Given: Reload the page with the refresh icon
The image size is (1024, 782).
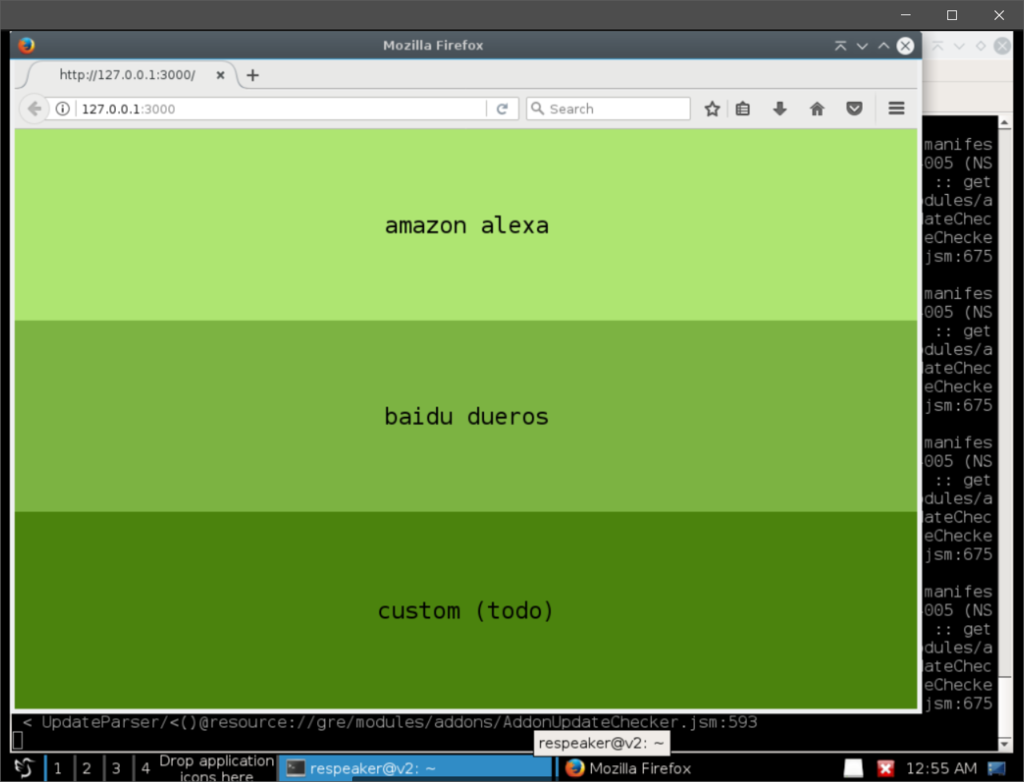Looking at the screenshot, I should [502, 108].
